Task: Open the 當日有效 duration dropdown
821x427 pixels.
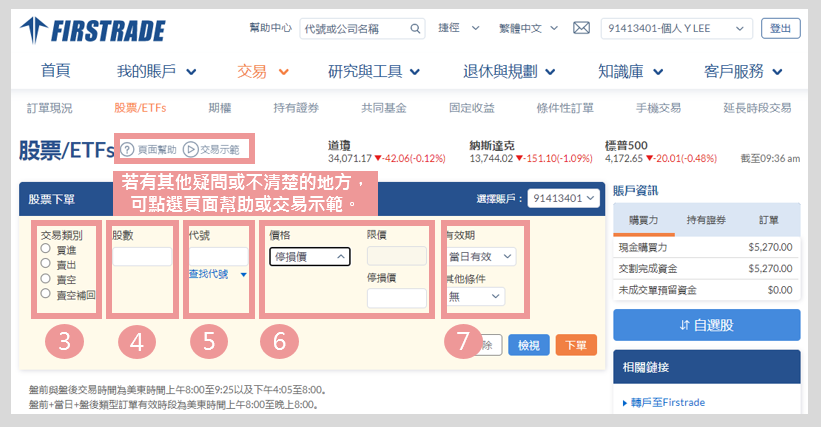Action: click(x=481, y=256)
